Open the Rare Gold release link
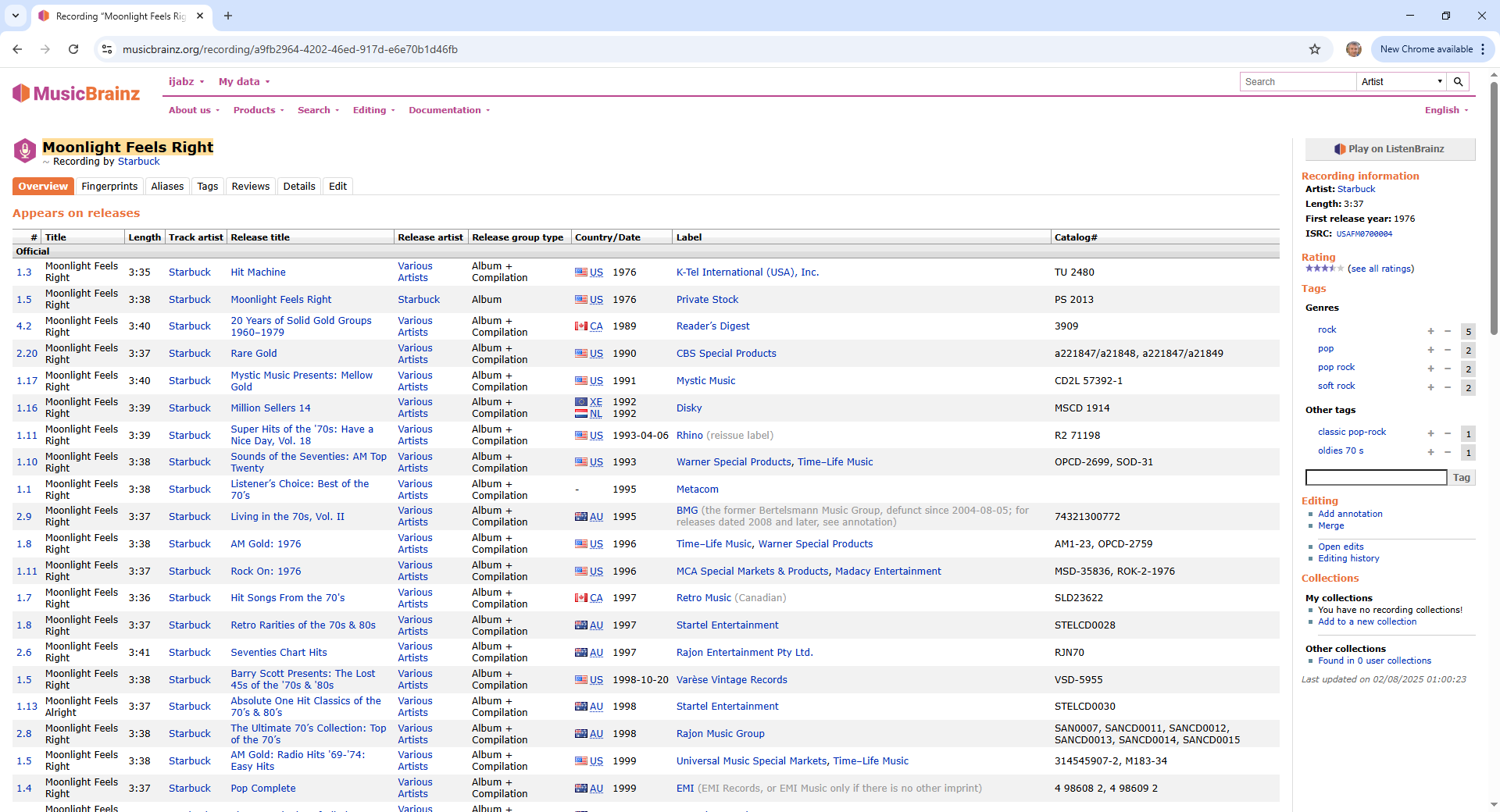The height and width of the screenshot is (812, 1500). coord(253,354)
